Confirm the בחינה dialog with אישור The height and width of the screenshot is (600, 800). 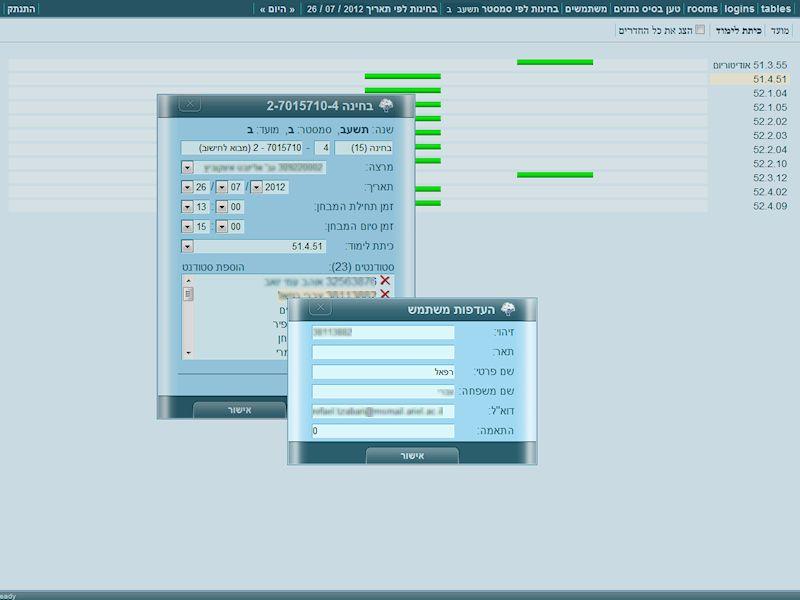tap(239, 410)
